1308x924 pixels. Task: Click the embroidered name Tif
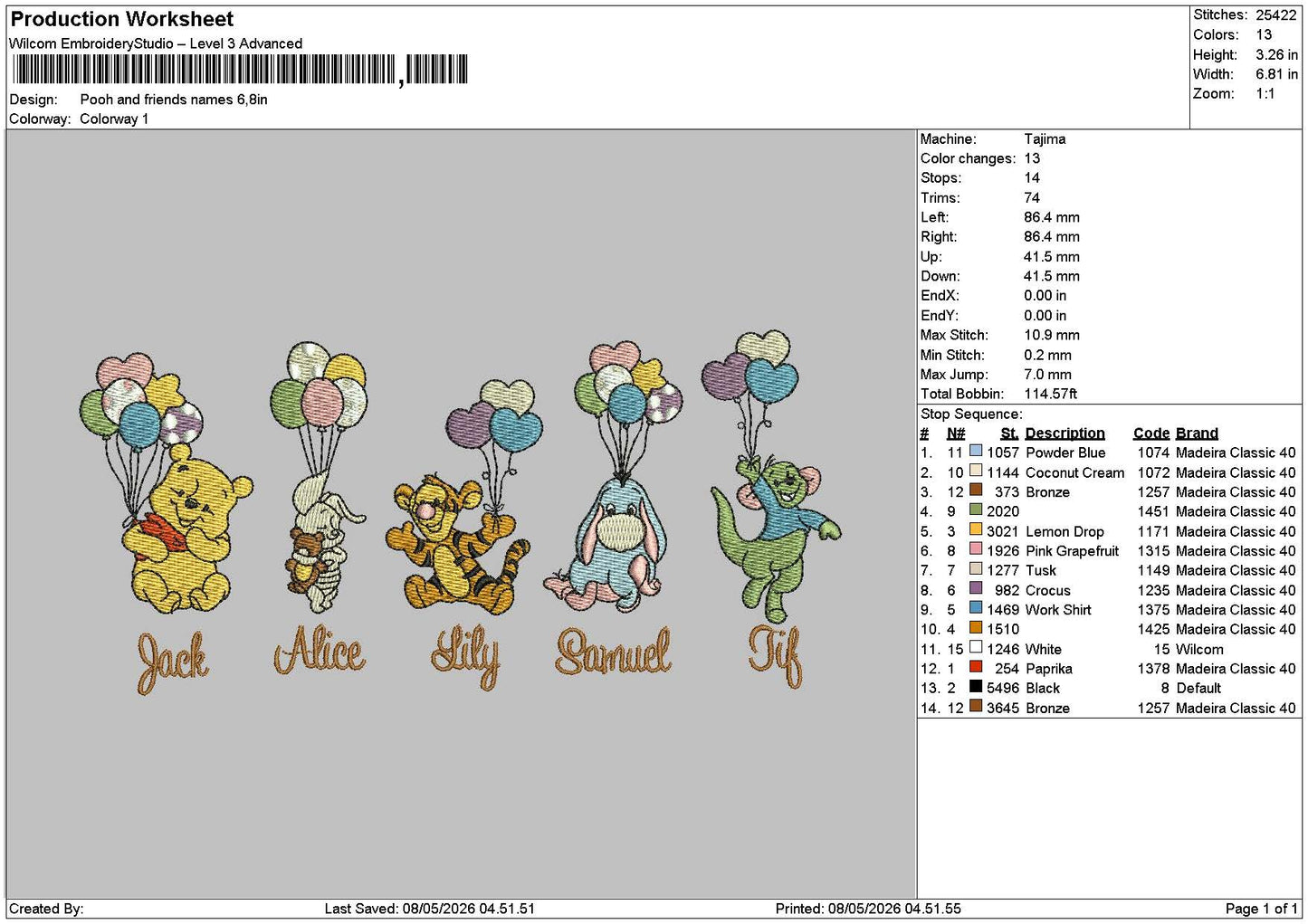pyautogui.click(x=776, y=656)
